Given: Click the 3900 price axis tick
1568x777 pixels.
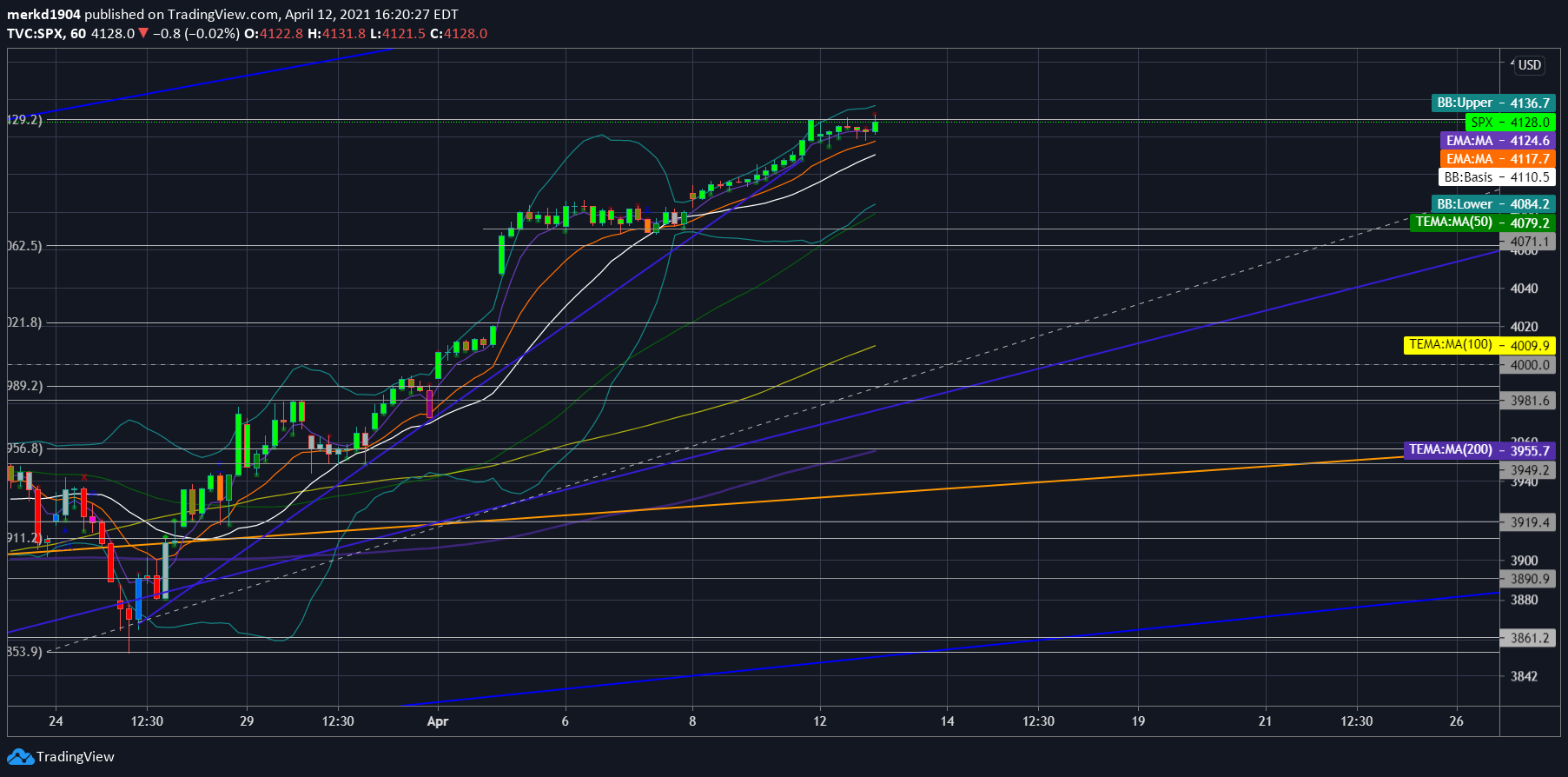Looking at the screenshot, I should click(x=1525, y=561).
